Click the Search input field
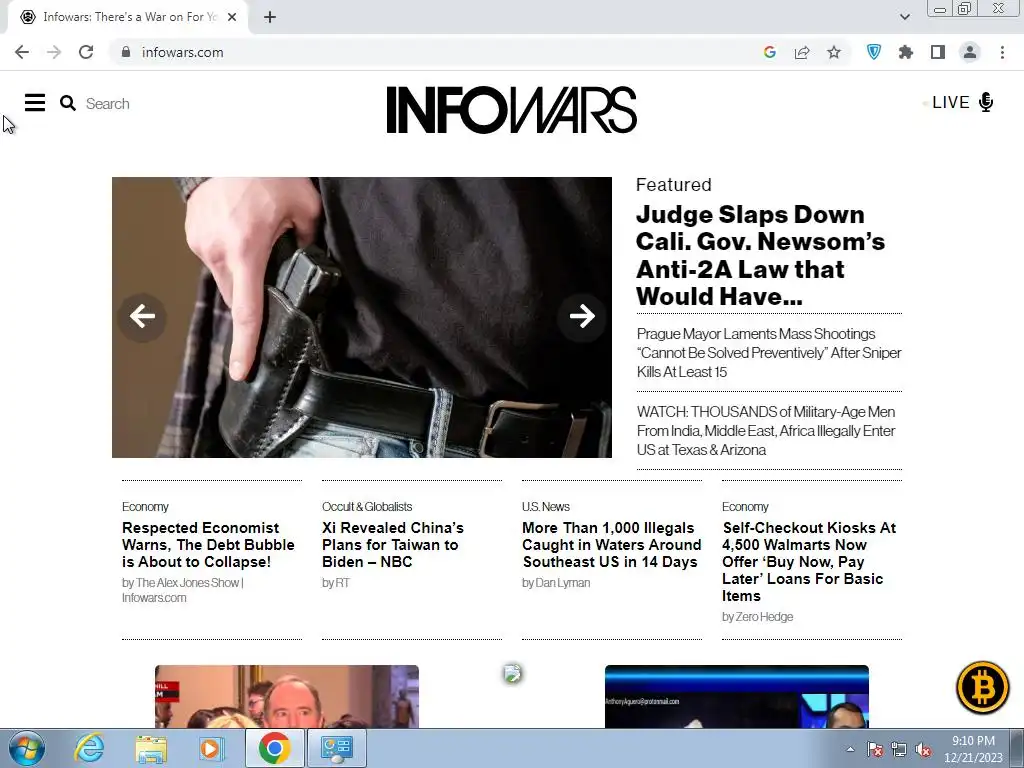The image size is (1024, 768). coord(108,104)
